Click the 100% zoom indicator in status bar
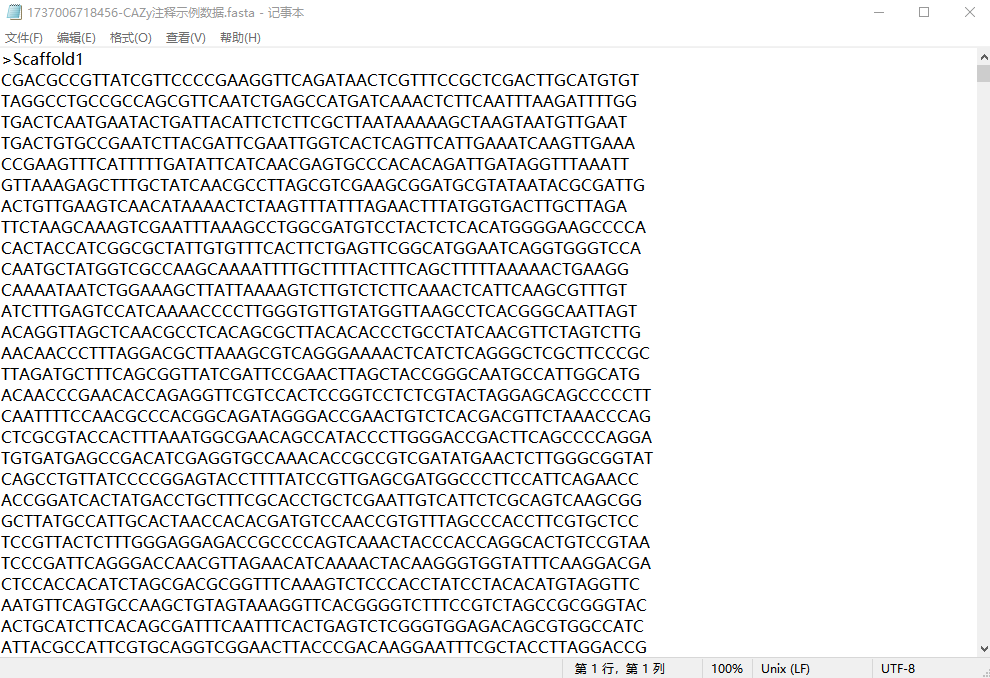 727,669
